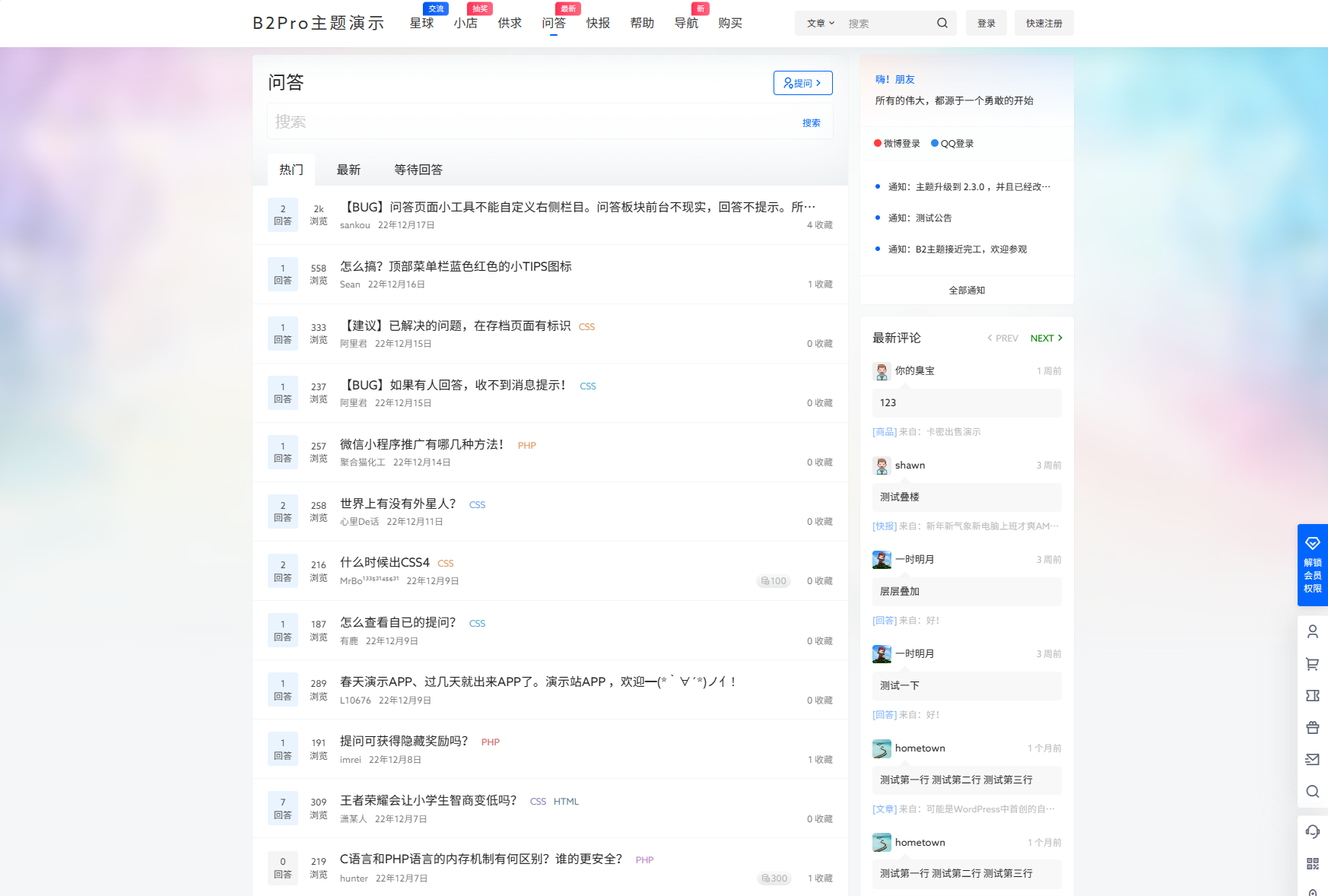Screen dimensions: 1328x896
Task: Click the sidebar search magnifier icon
Action: (x=1312, y=791)
